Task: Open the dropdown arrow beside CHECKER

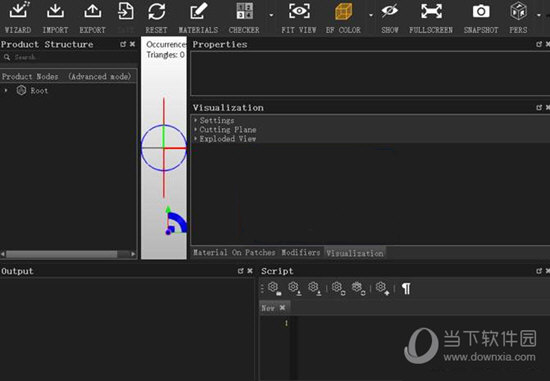Action: pos(271,15)
